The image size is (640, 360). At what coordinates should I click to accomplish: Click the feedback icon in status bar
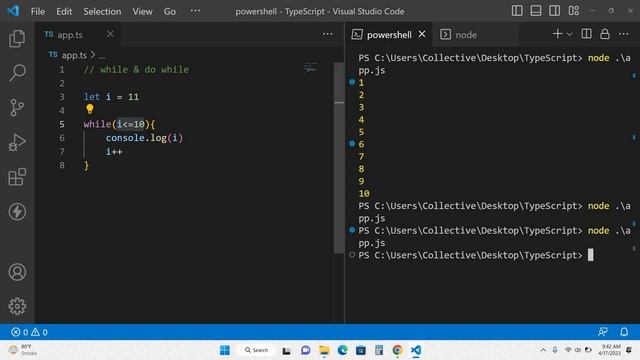coord(603,332)
